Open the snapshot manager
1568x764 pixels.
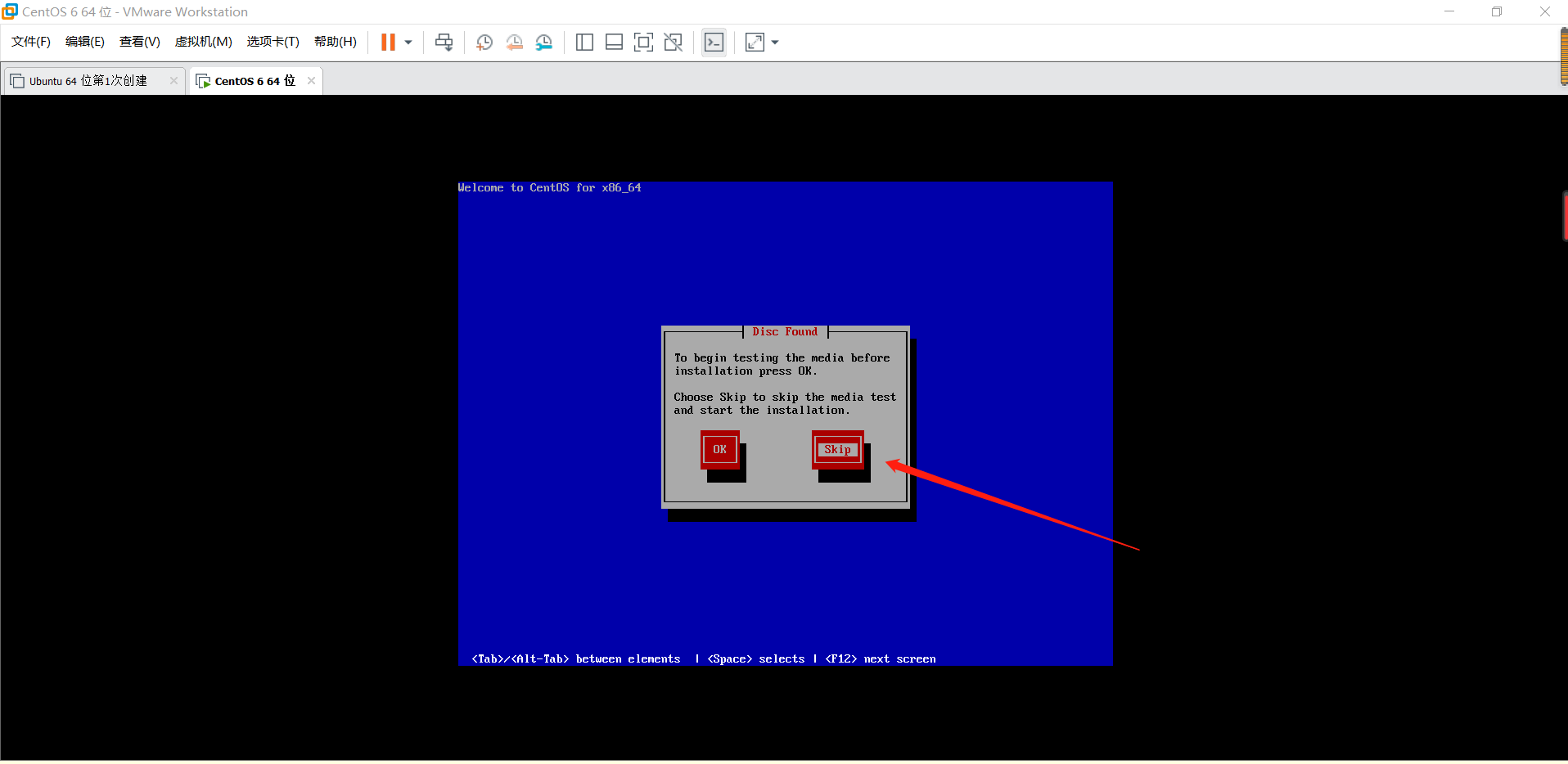544,43
